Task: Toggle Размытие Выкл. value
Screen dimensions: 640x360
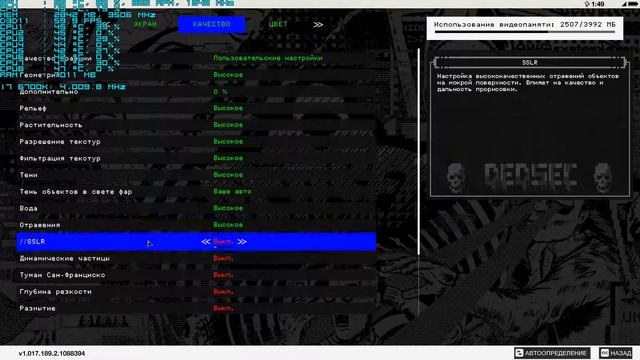Action: pos(223,309)
